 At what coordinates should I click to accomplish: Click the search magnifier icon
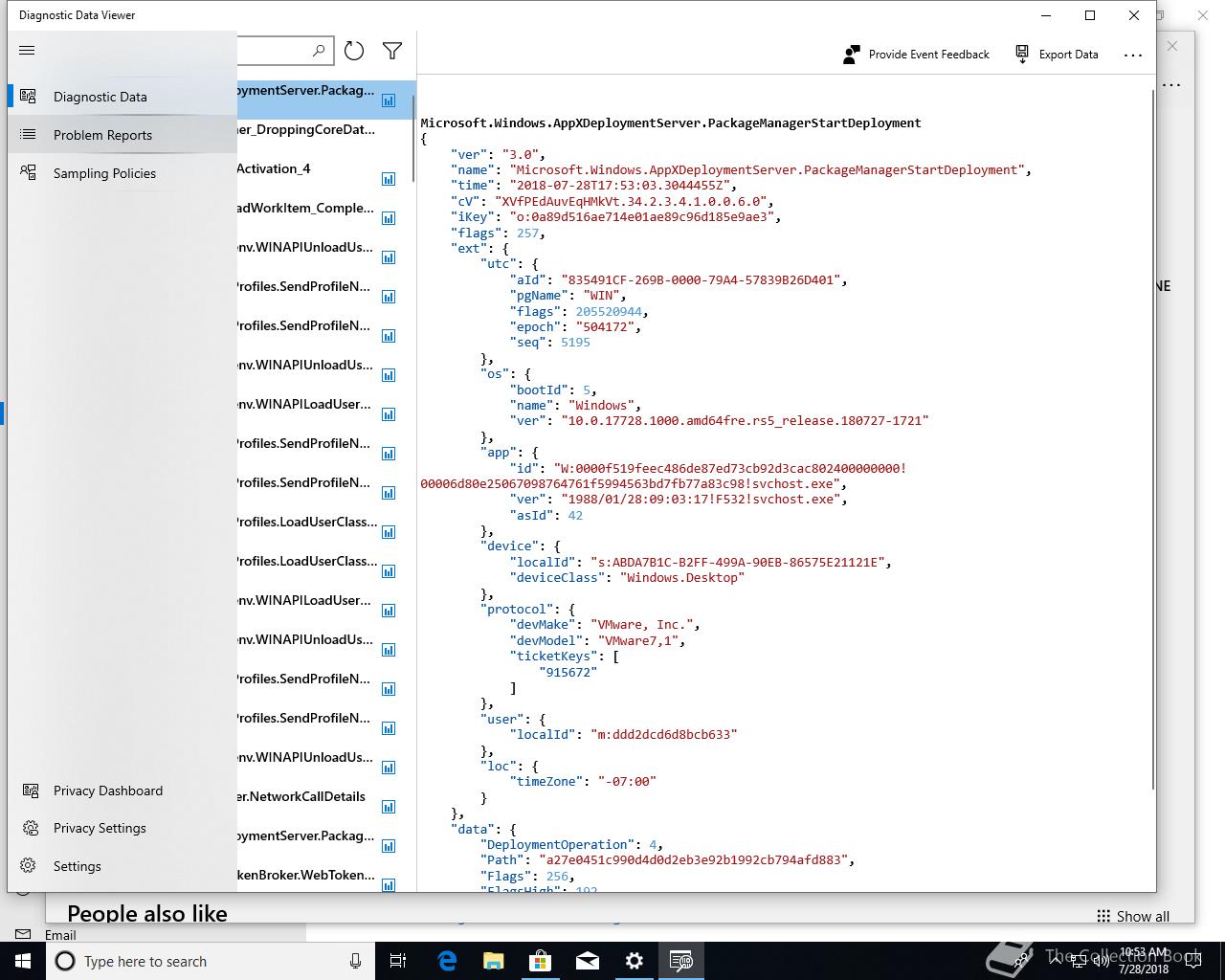pos(319,50)
